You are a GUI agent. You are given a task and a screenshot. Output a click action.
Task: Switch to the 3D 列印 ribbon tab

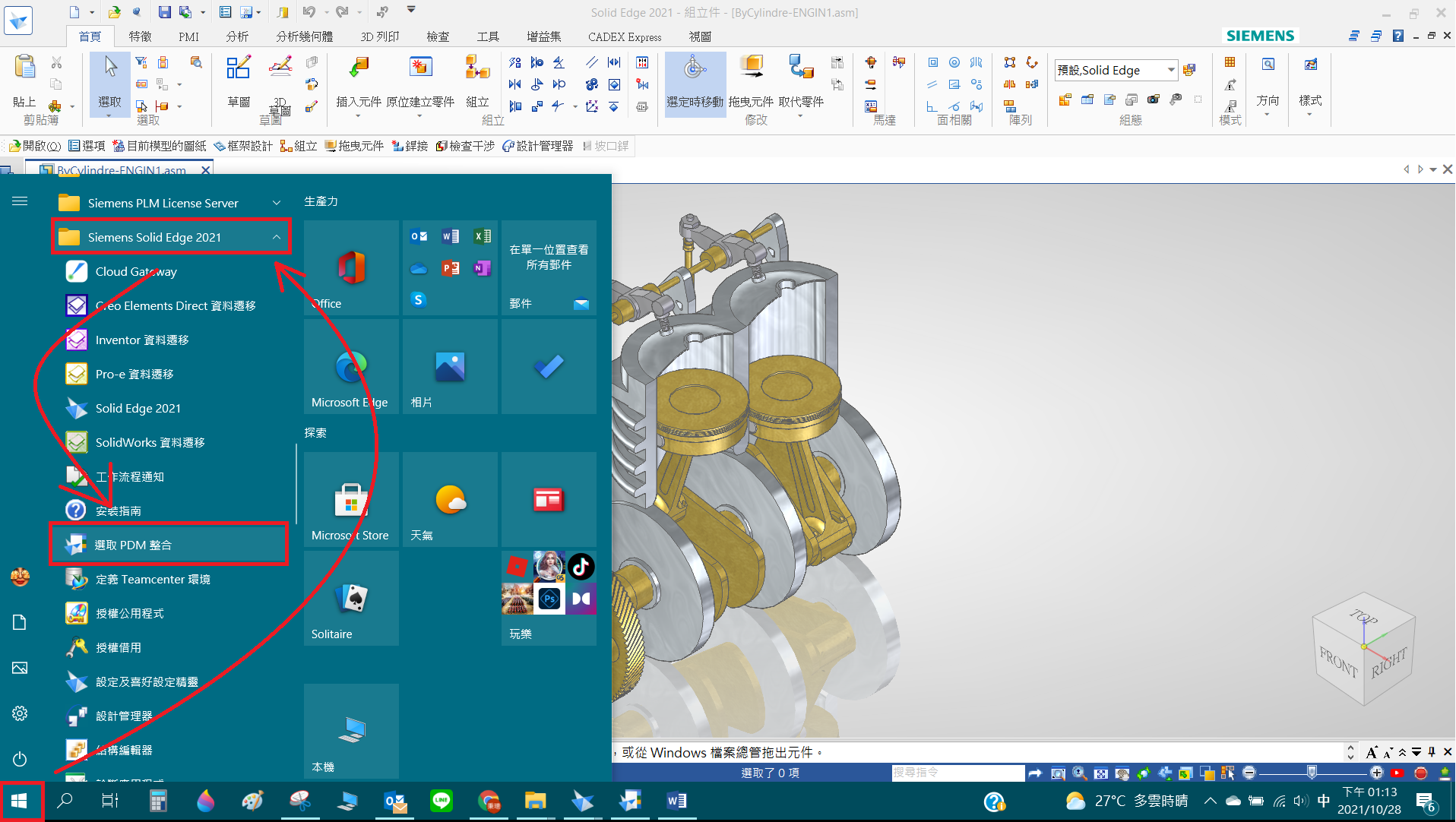(x=380, y=36)
